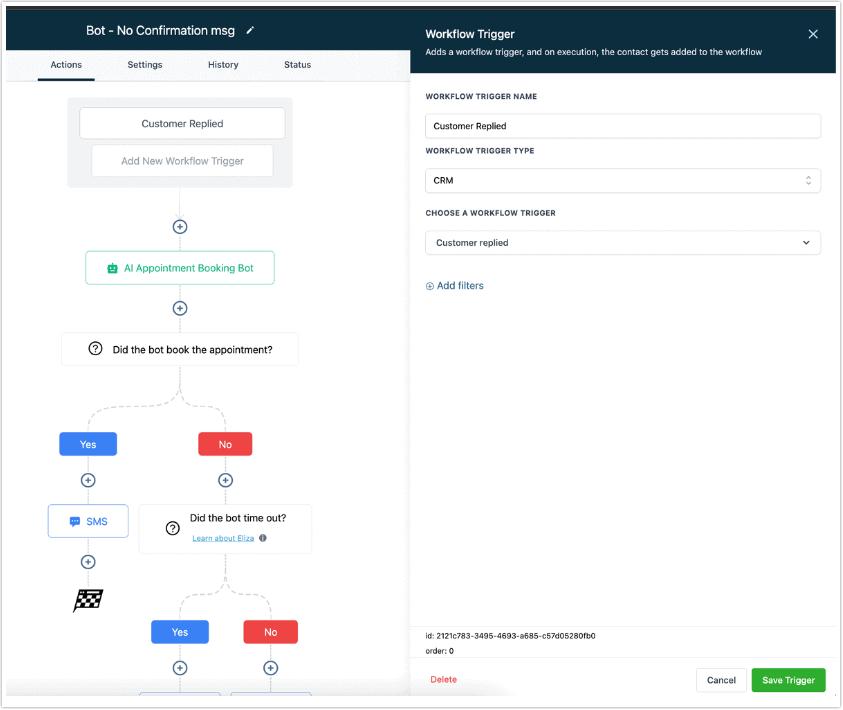Screen dimensions: 843x710
Task: Click the info icon beside Learn about Eliza
Action: 263,538
